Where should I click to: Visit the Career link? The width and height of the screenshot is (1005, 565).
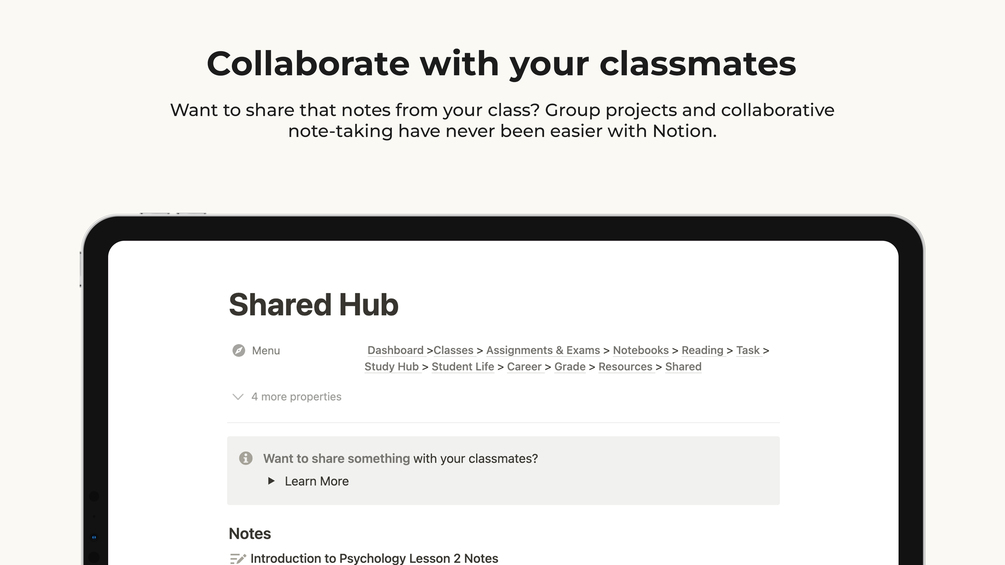click(524, 367)
